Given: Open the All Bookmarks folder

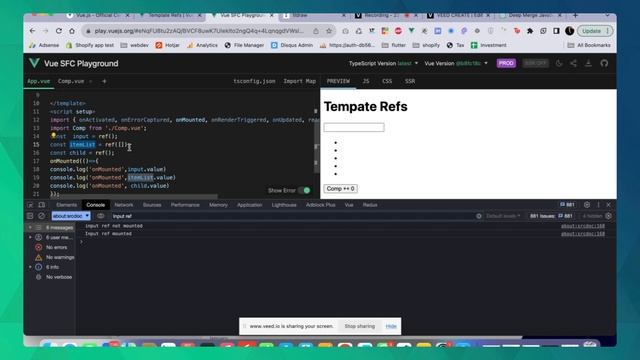Looking at the screenshot, I should tap(589, 45).
